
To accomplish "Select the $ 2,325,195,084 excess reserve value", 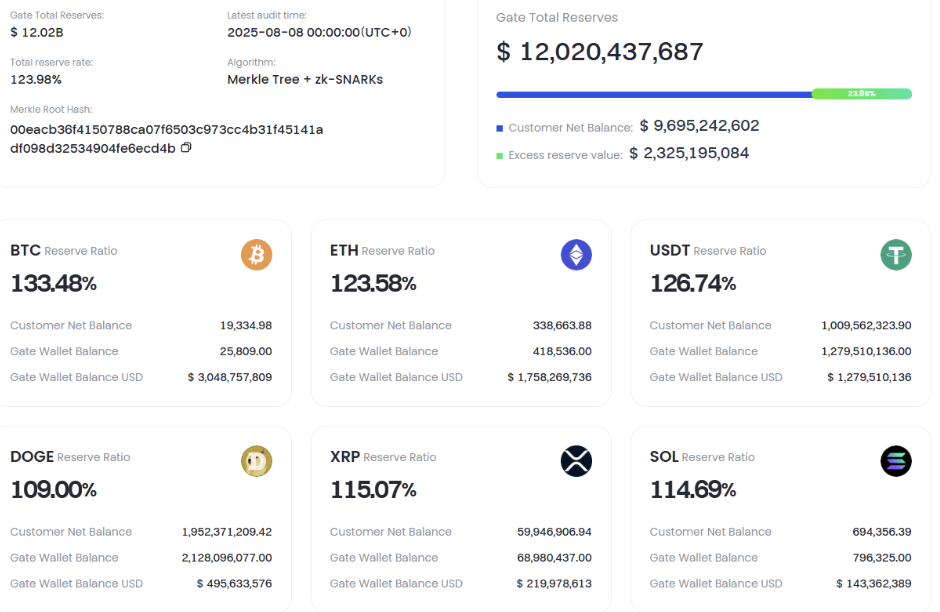I will 689,153.
